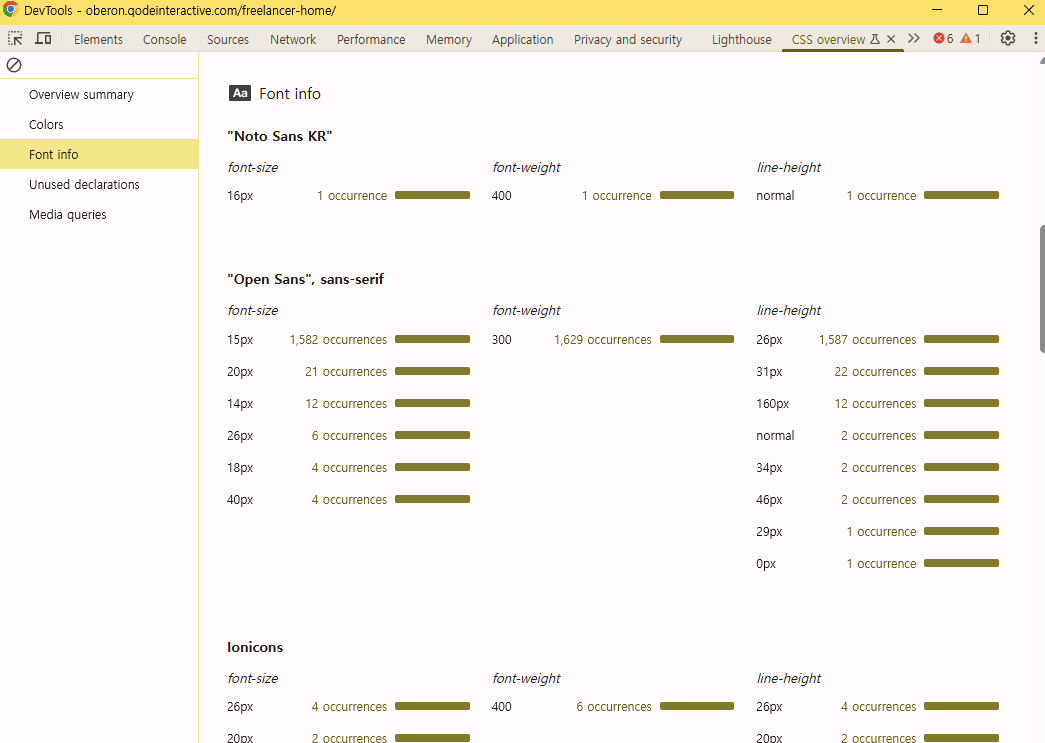Open DevTools settings gear
Screen dimensions: 1045x743
pos(1008,39)
